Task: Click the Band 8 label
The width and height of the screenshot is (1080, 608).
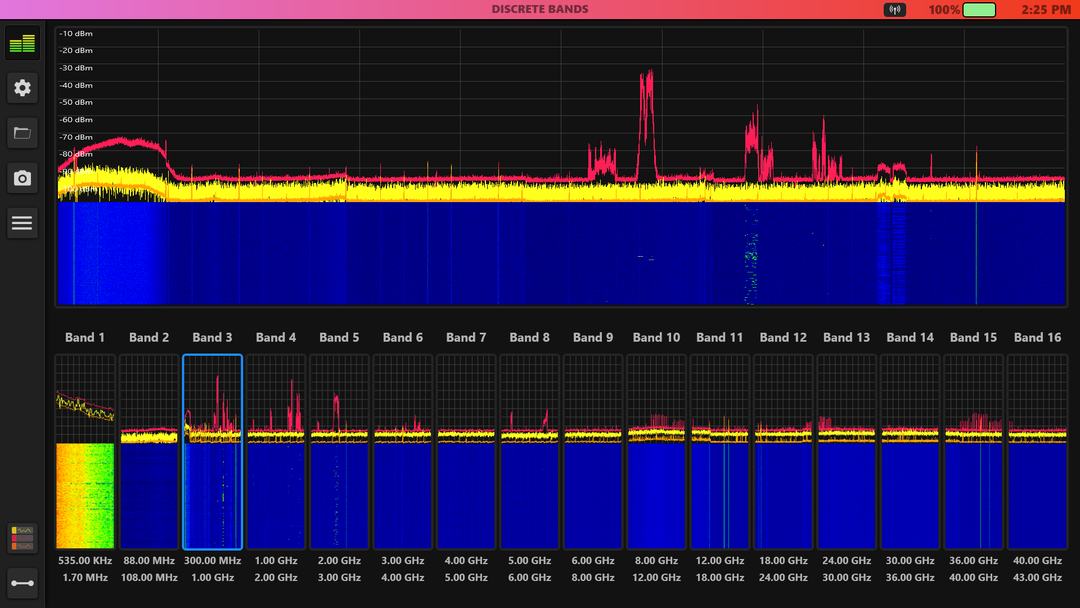Action: point(529,338)
